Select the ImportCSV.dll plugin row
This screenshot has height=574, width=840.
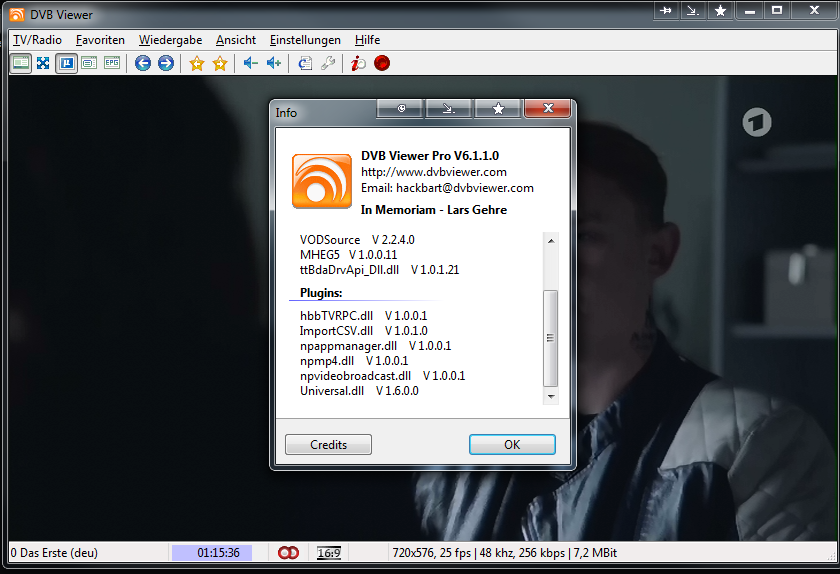click(364, 331)
